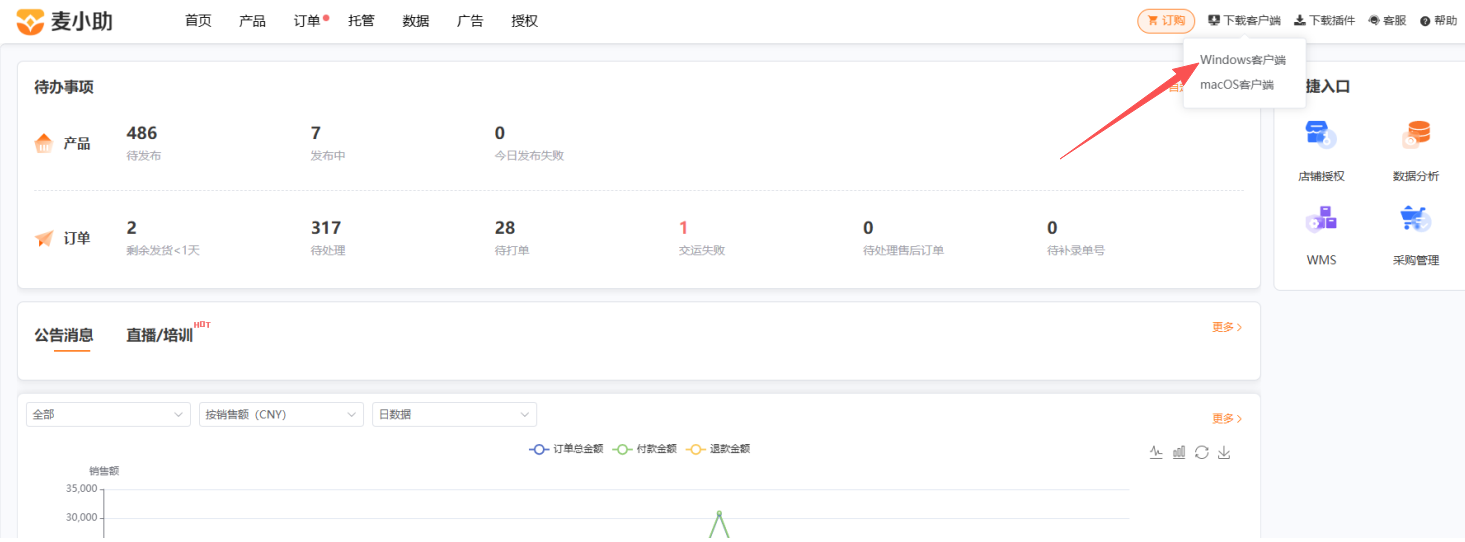Viewport: 1465px width, 542px height.
Task: Click the orange 订购 button
Action: (x=1166, y=20)
